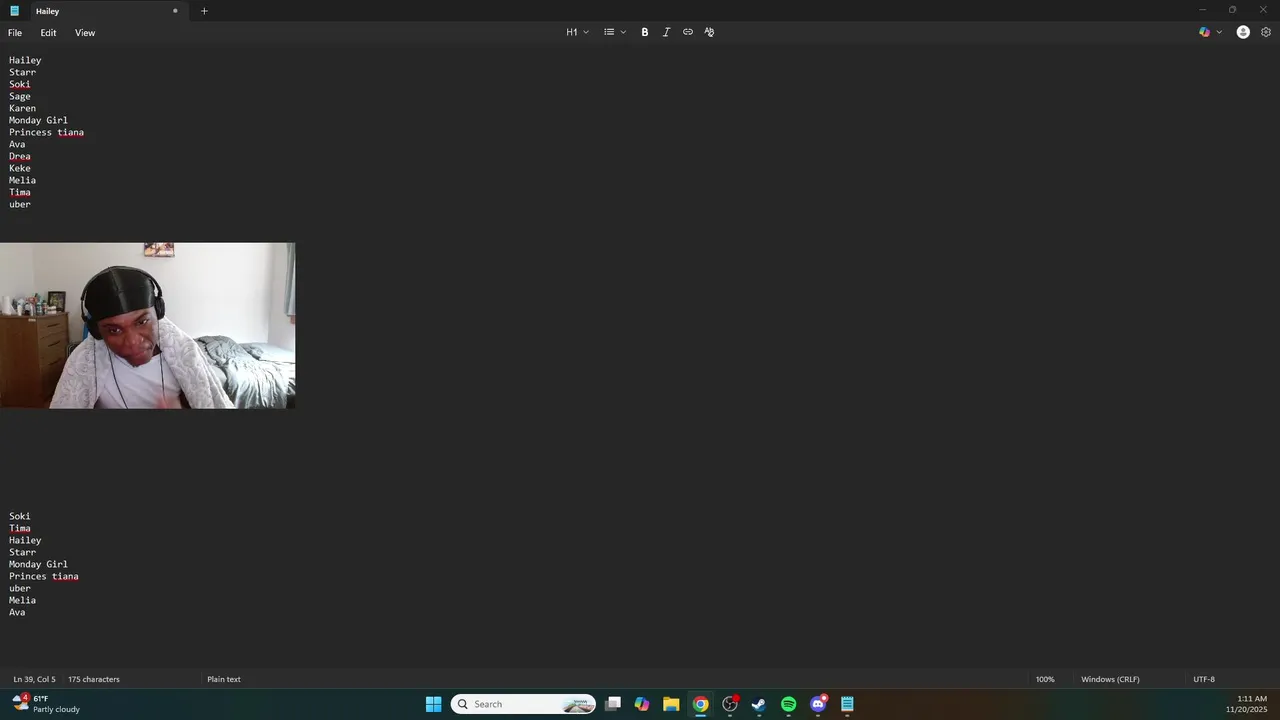Click Soki below Starr

tap(20, 84)
